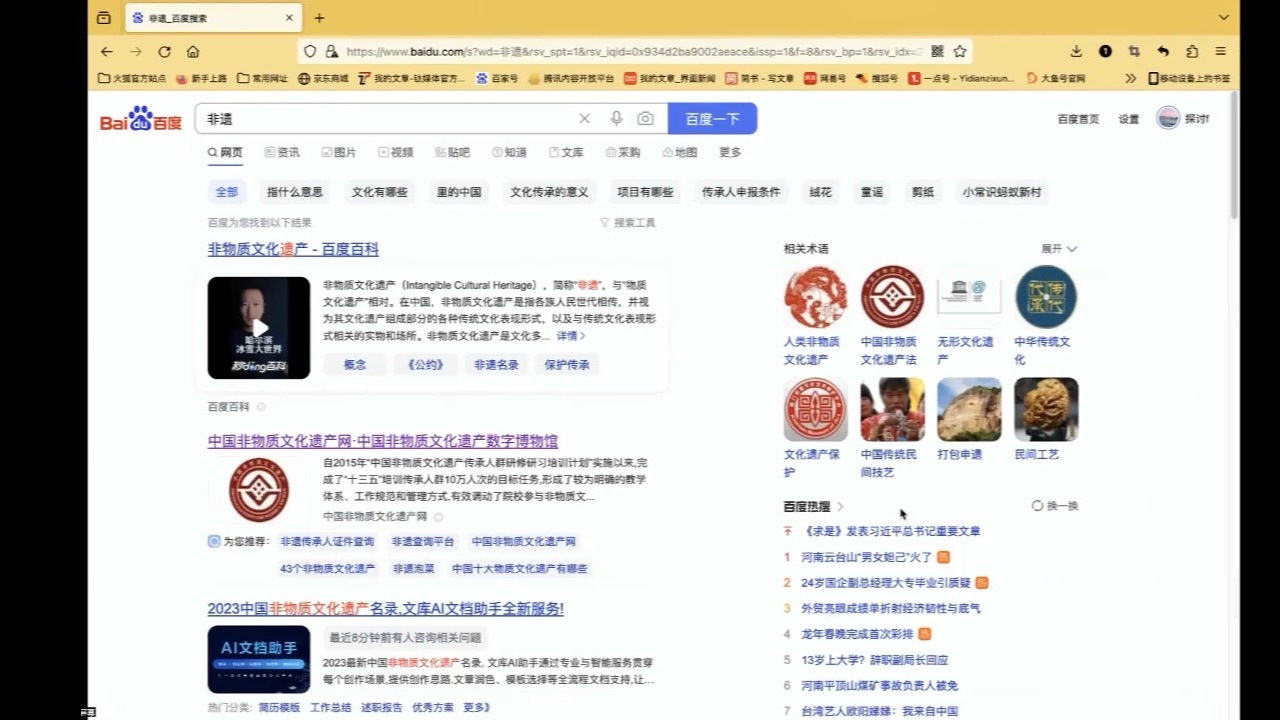
Task: Switch to the 图片 tab
Action: point(339,152)
